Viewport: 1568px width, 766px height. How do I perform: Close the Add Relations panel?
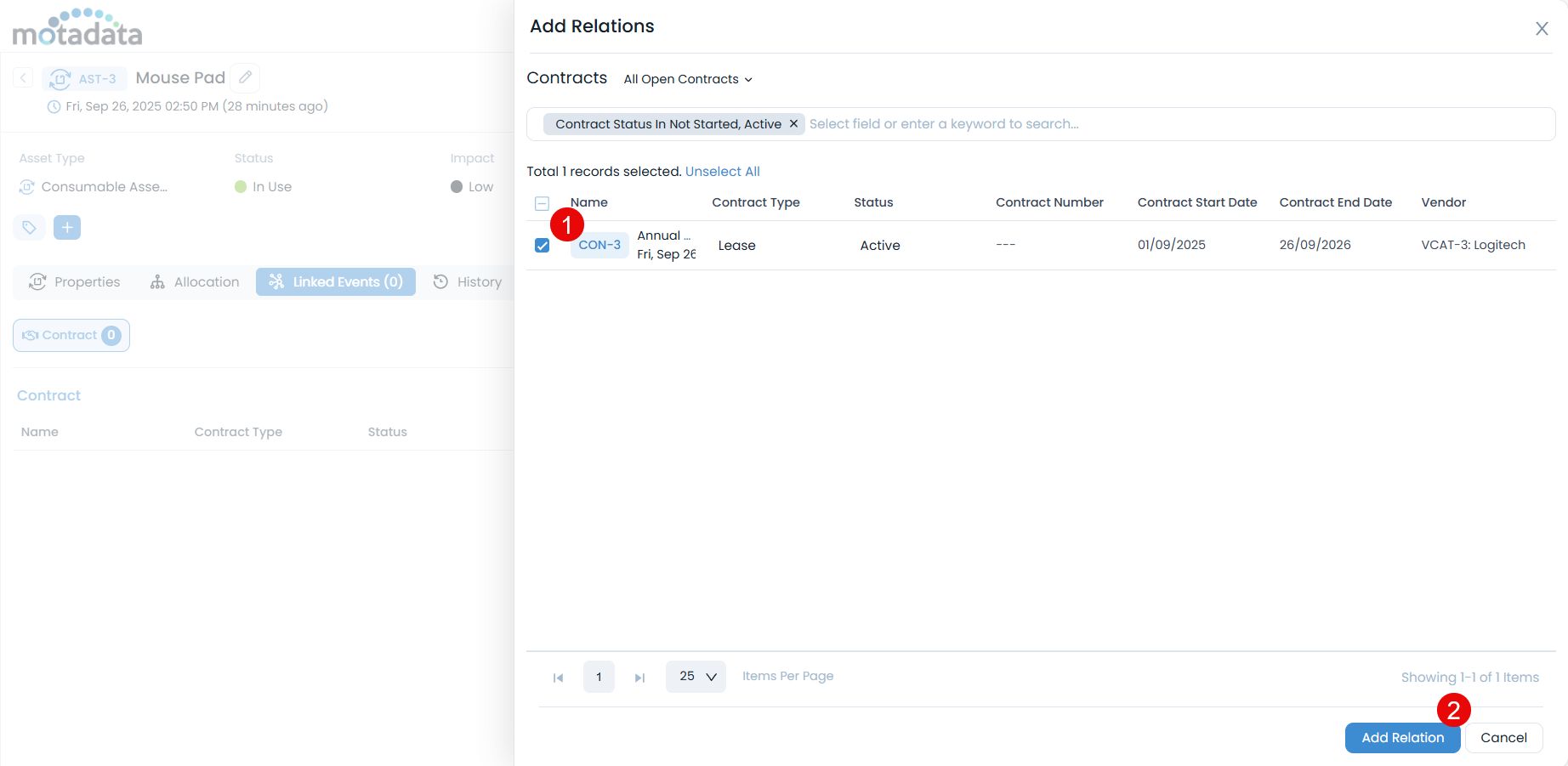point(1541,29)
